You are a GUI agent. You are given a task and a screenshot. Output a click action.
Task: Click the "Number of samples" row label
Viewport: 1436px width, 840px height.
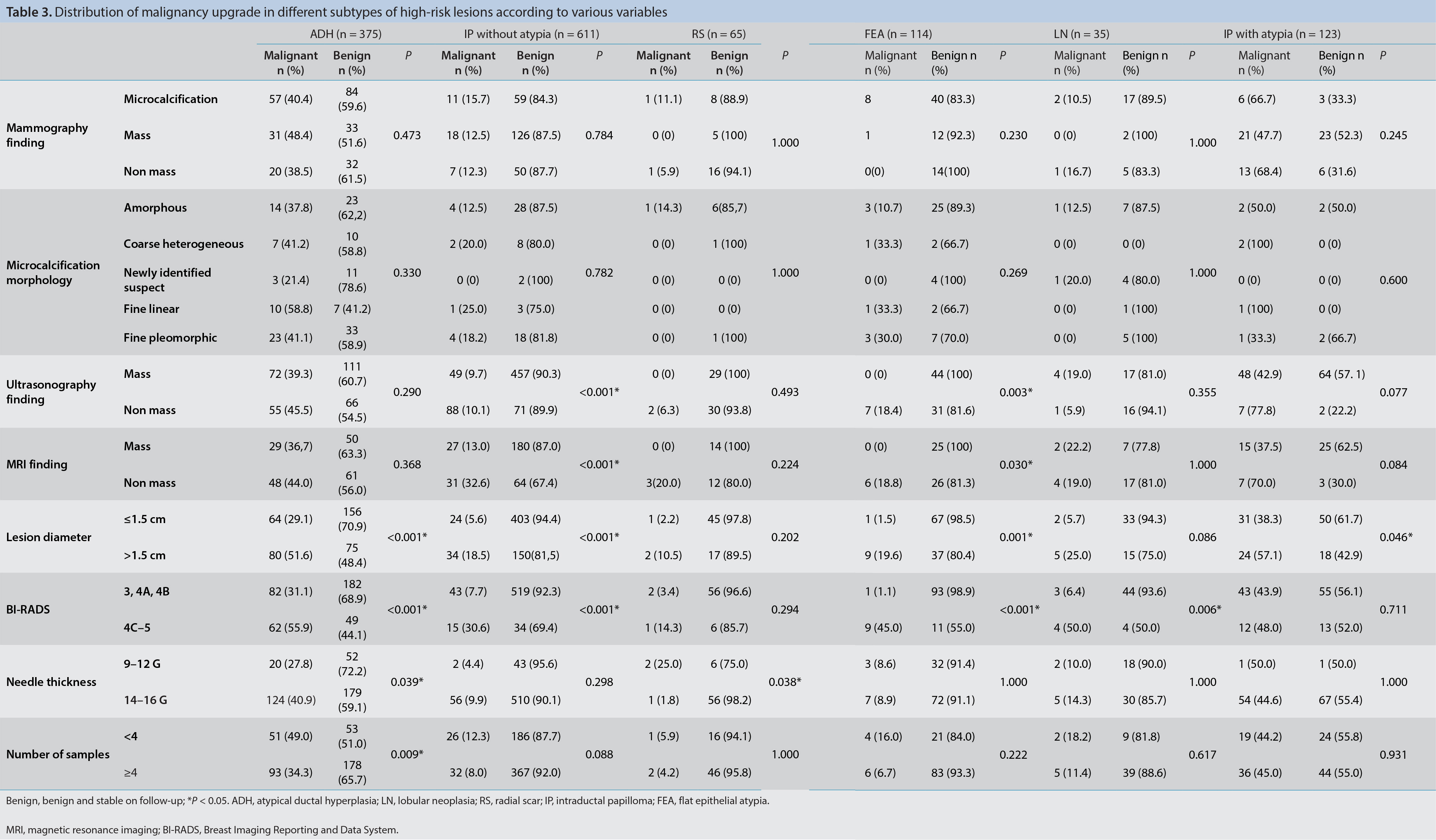point(58,754)
